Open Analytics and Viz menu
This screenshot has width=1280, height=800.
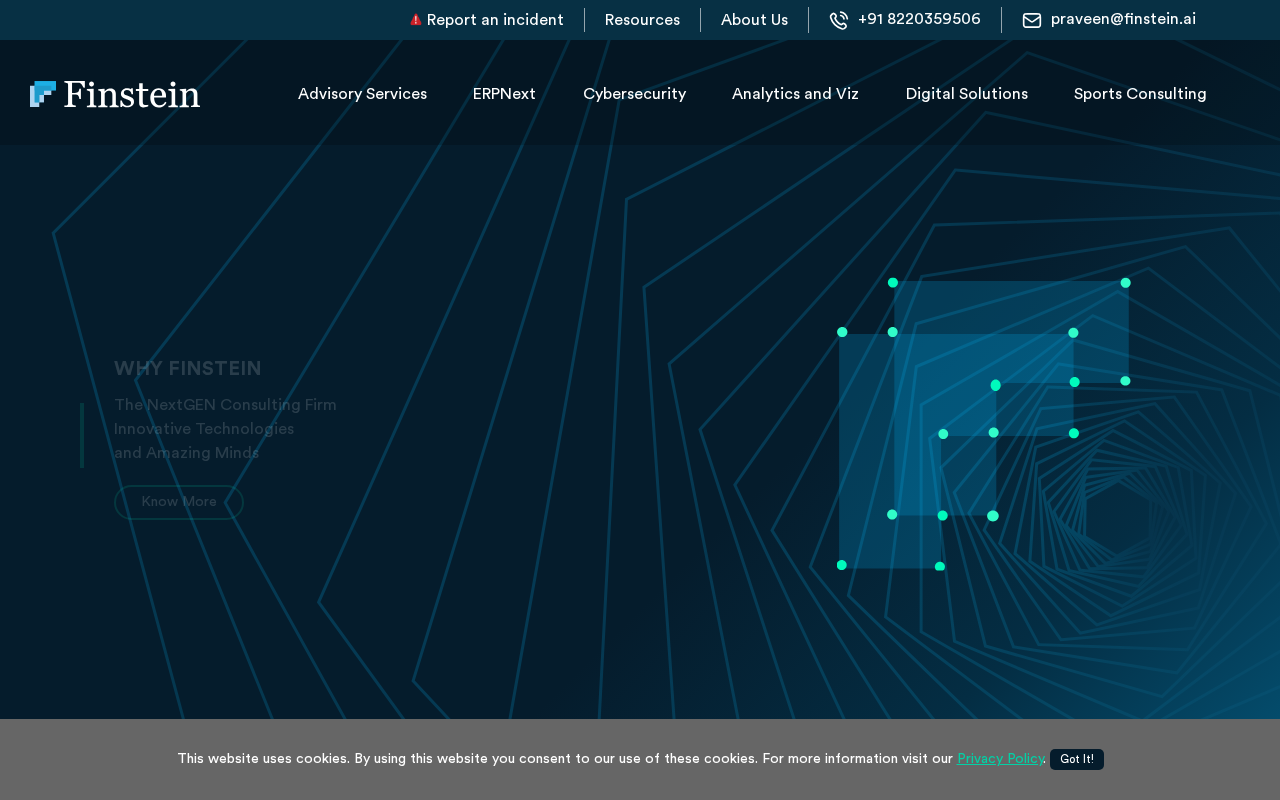click(795, 94)
